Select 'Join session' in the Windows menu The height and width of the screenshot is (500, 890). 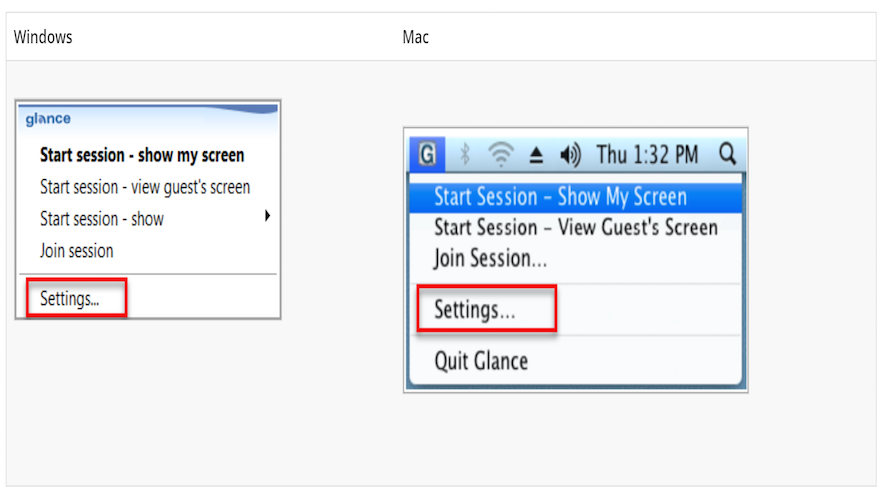77,251
